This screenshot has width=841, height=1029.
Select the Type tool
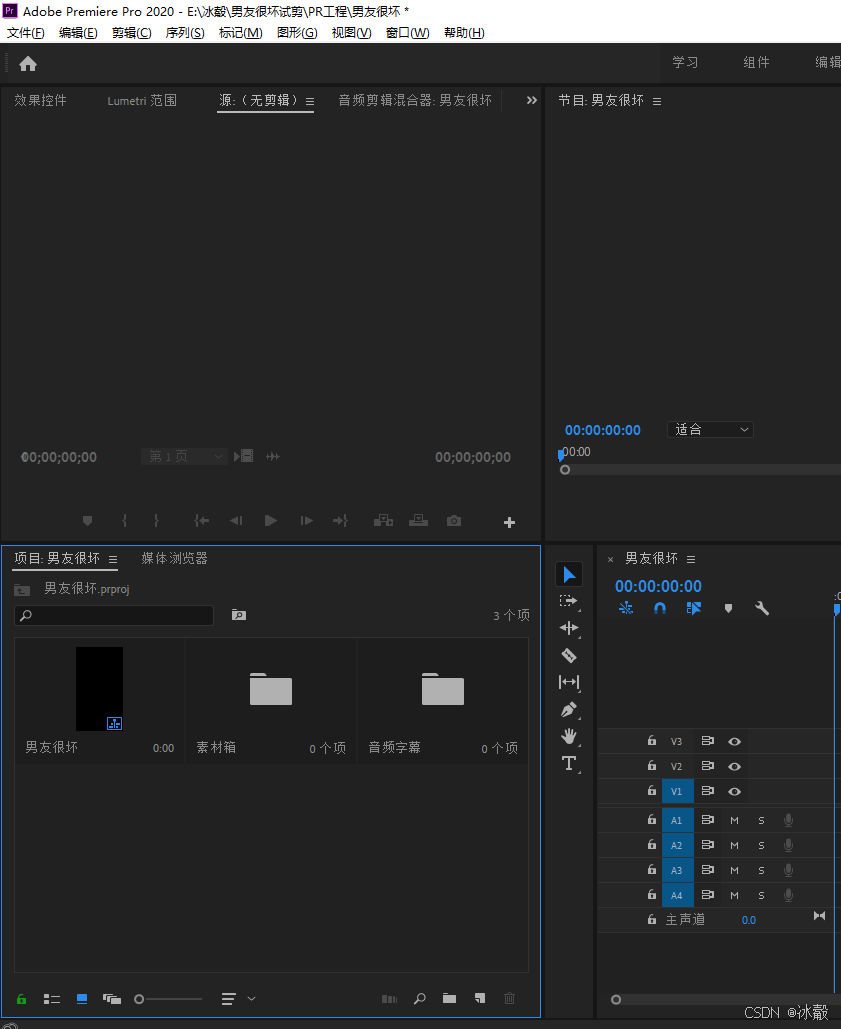tap(569, 763)
